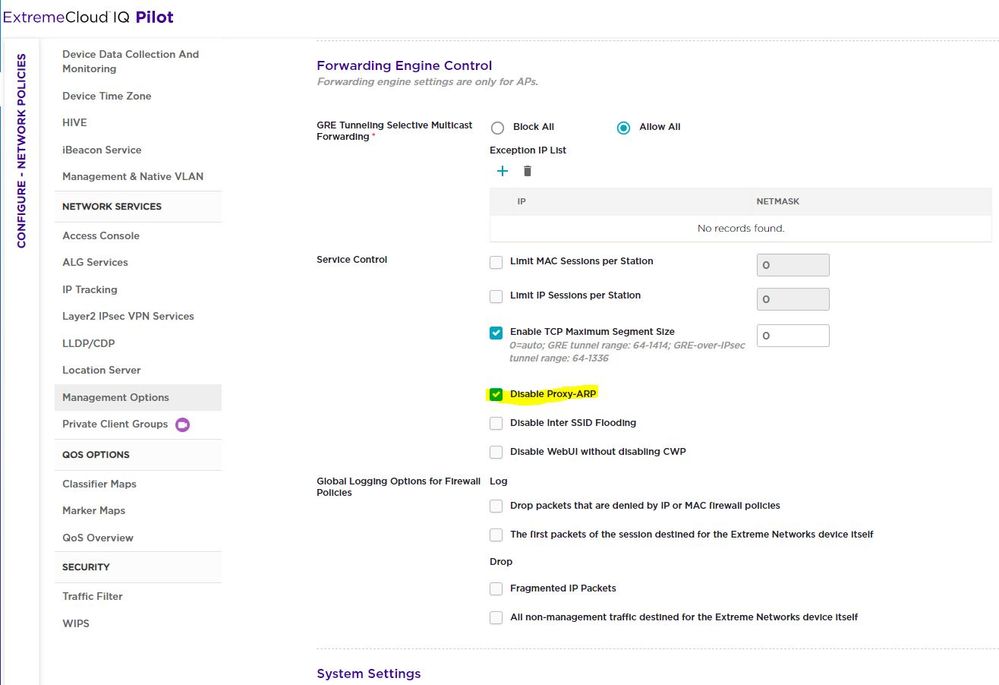
Task: Click the IP column header in exception table
Action: click(522, 202)
